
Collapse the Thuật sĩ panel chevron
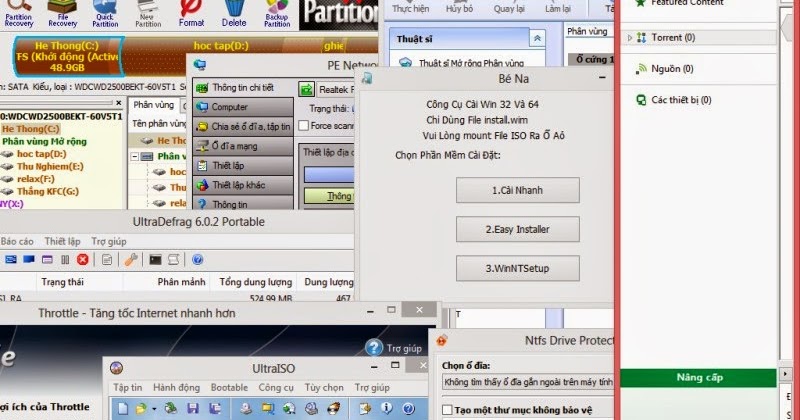point(537,38)
